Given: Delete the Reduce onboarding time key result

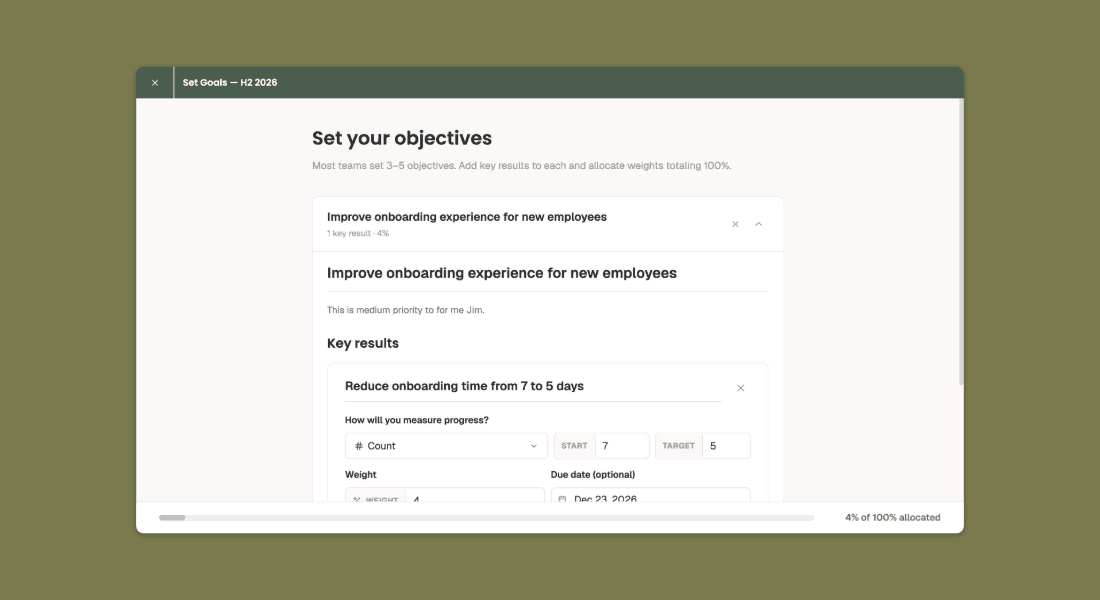Looking at the screenshot, I should pyautogui.click(x=740, y=388).
